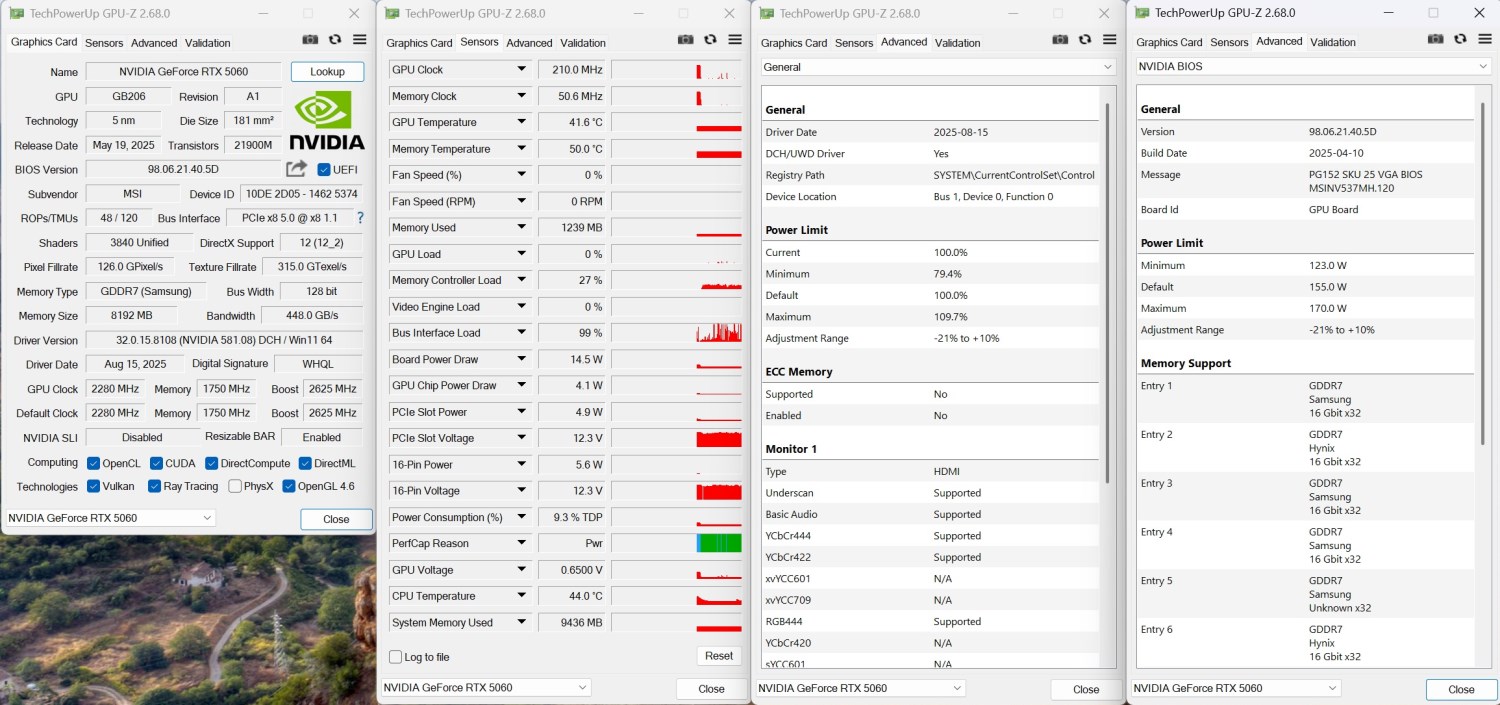
Task: Click GPU-Z title icon in first window
Action: 17,14
